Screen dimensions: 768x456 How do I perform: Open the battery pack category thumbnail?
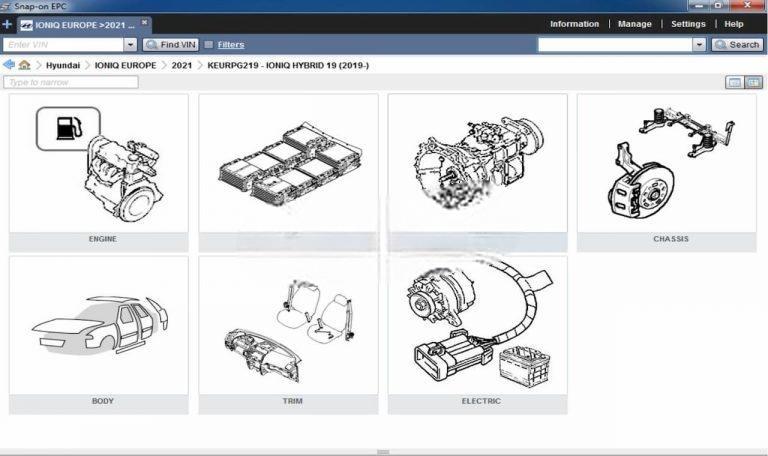point(288,164)
